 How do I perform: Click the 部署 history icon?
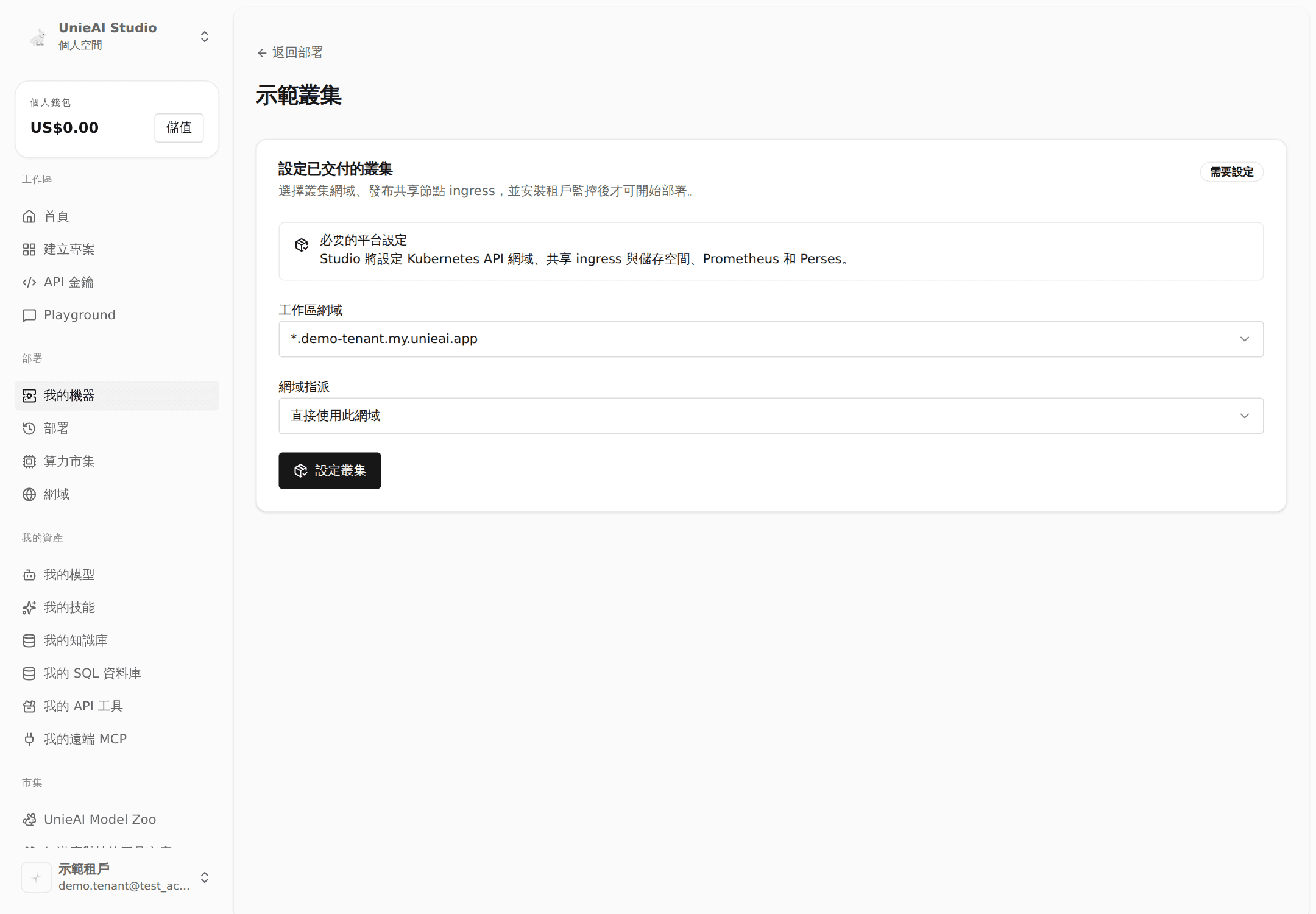pos(29,428)
